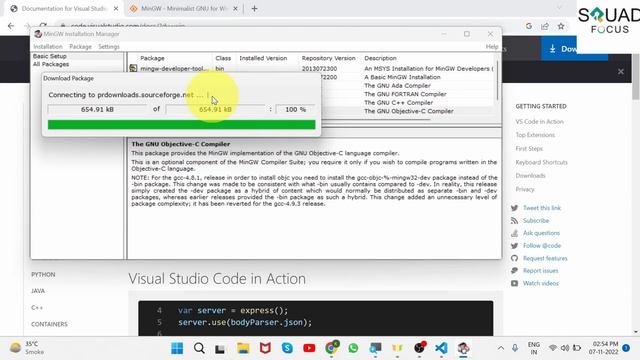Screen dimensions: 640x360
Task: Switch to the MinGW - Minimalist GNU tab
Action: (184, 9)
